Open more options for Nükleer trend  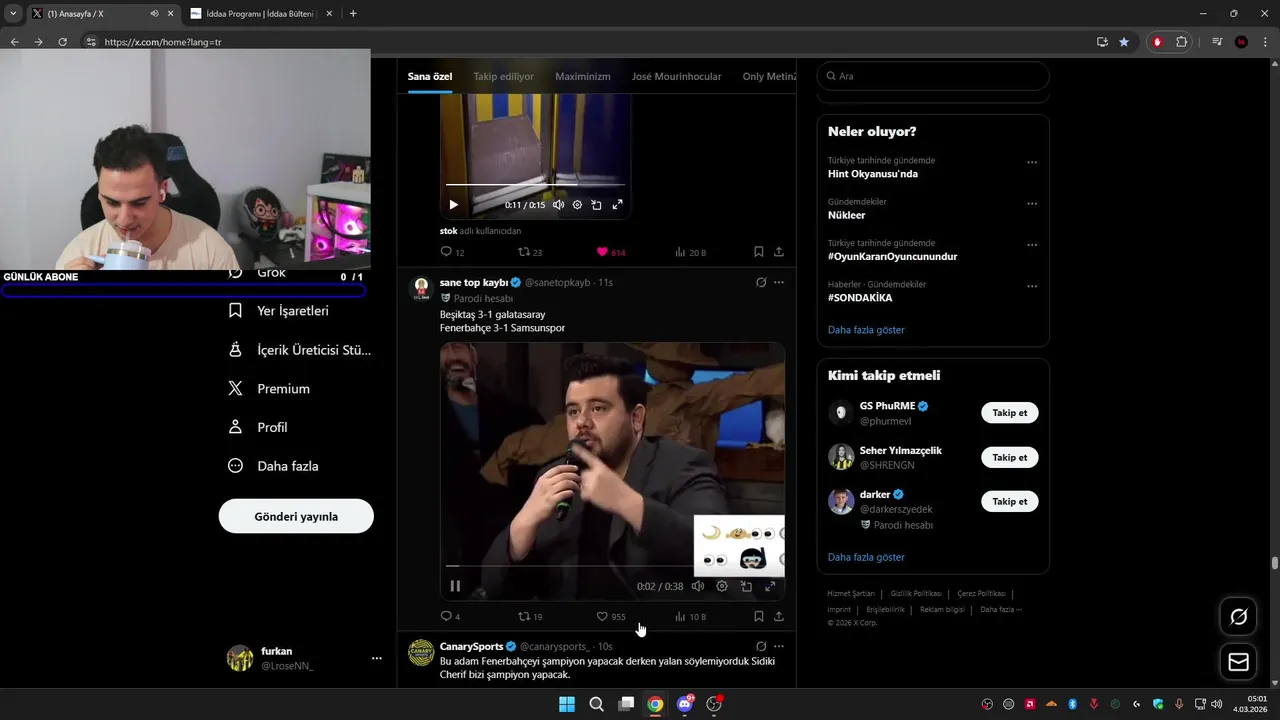[x=1032, y=203]
